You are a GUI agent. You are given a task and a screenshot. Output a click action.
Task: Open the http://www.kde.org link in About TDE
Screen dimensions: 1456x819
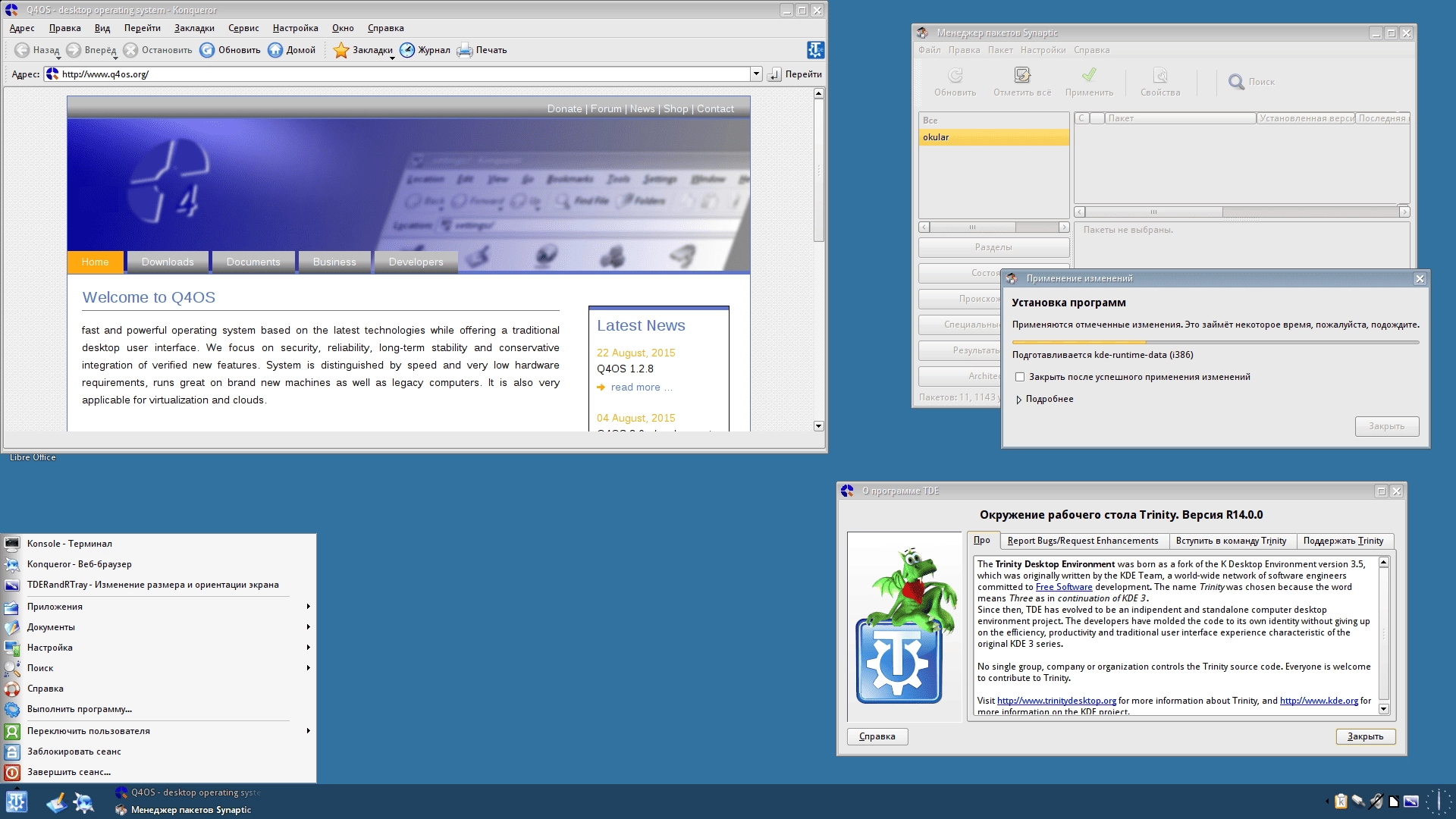tap(1319, 701)
